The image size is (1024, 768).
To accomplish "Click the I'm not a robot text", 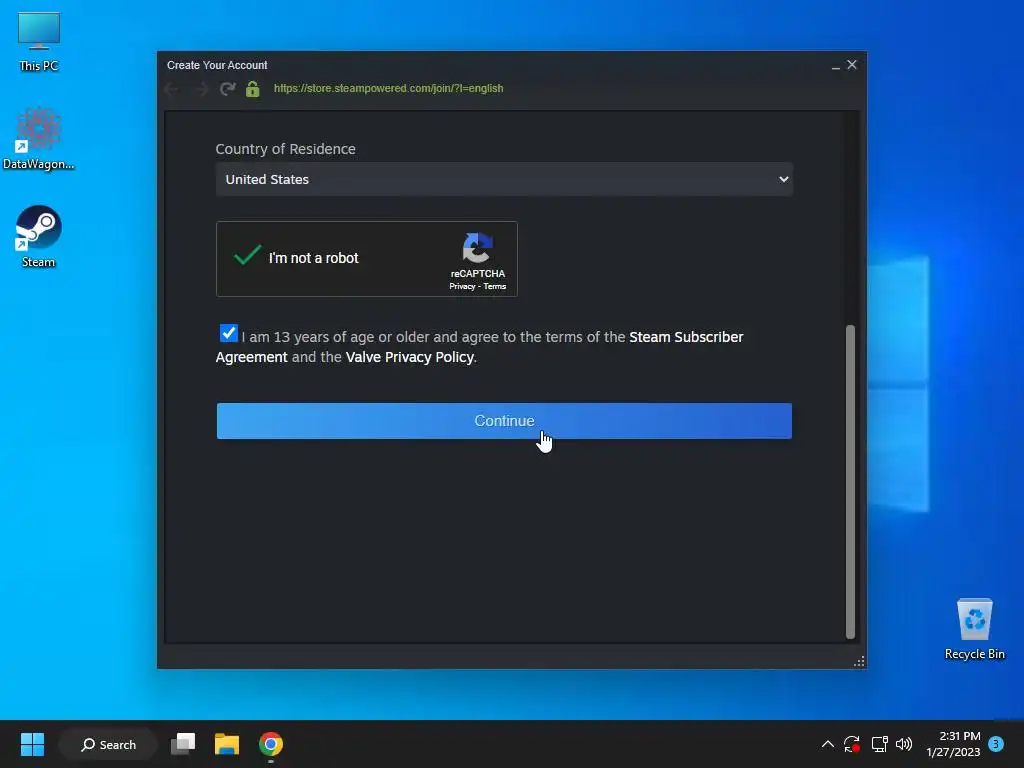I will [x=313, y=258].
